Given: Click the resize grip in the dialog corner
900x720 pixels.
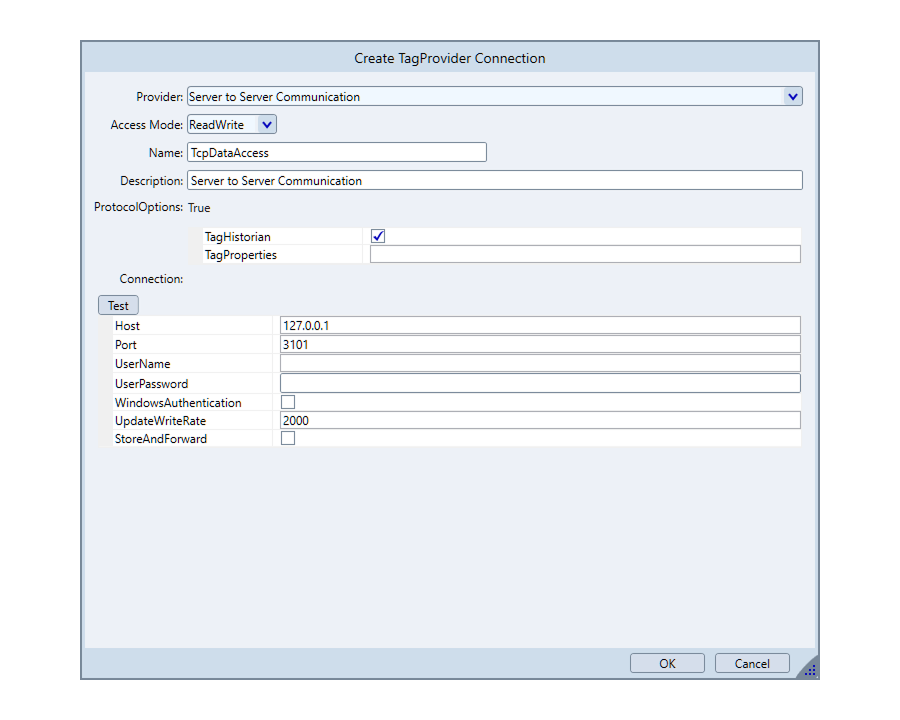Looking at the screenshot, I should (x=810, y=670).
